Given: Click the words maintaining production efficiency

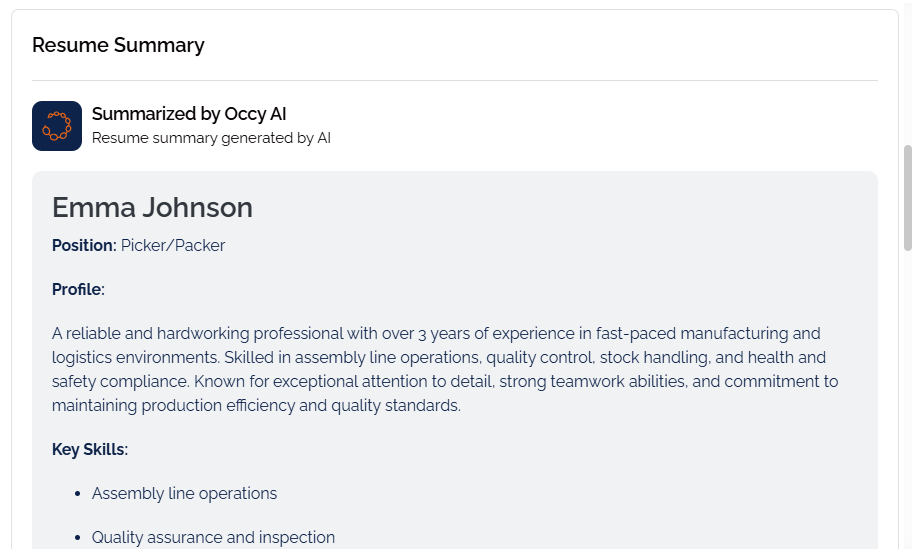Looking at the screenshot, I should (x=175, y=406).
